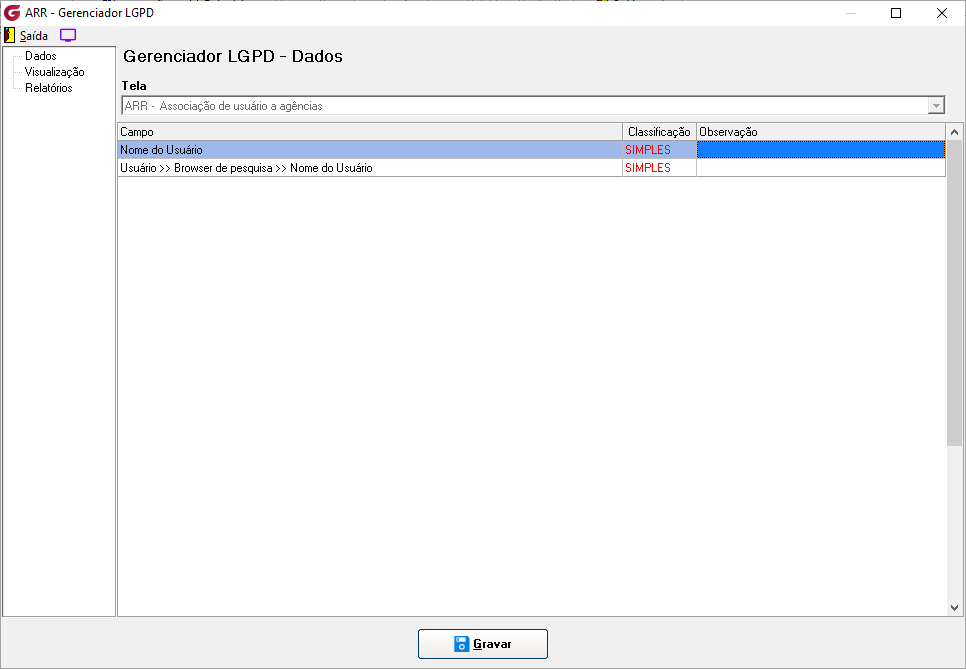Image resolution: width=966 pixels, height=669 pixels.
Task: Click the scrollbar down arrow
Action: (x=954, y=608)
